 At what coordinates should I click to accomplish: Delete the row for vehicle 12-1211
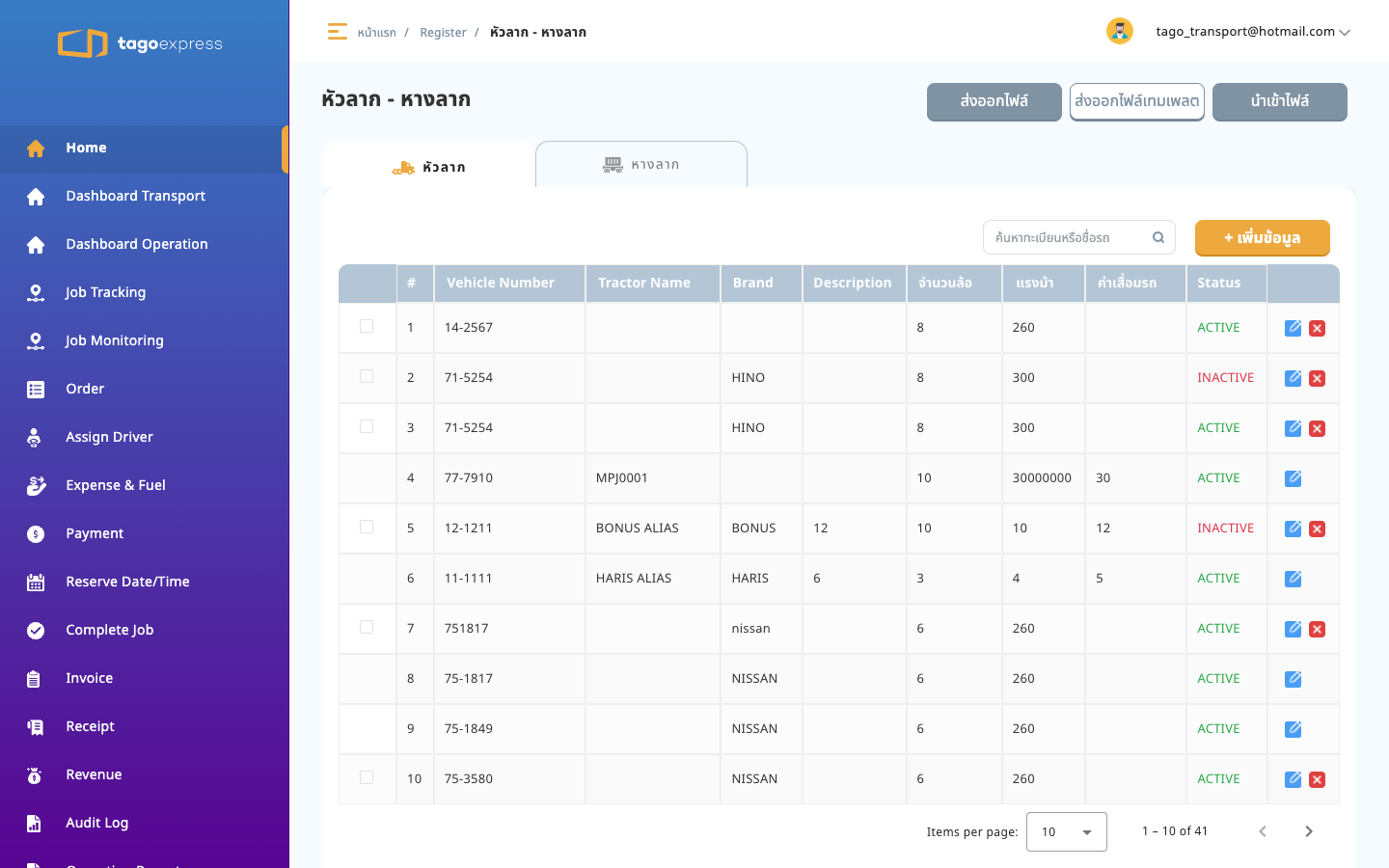pos(1318,529)
